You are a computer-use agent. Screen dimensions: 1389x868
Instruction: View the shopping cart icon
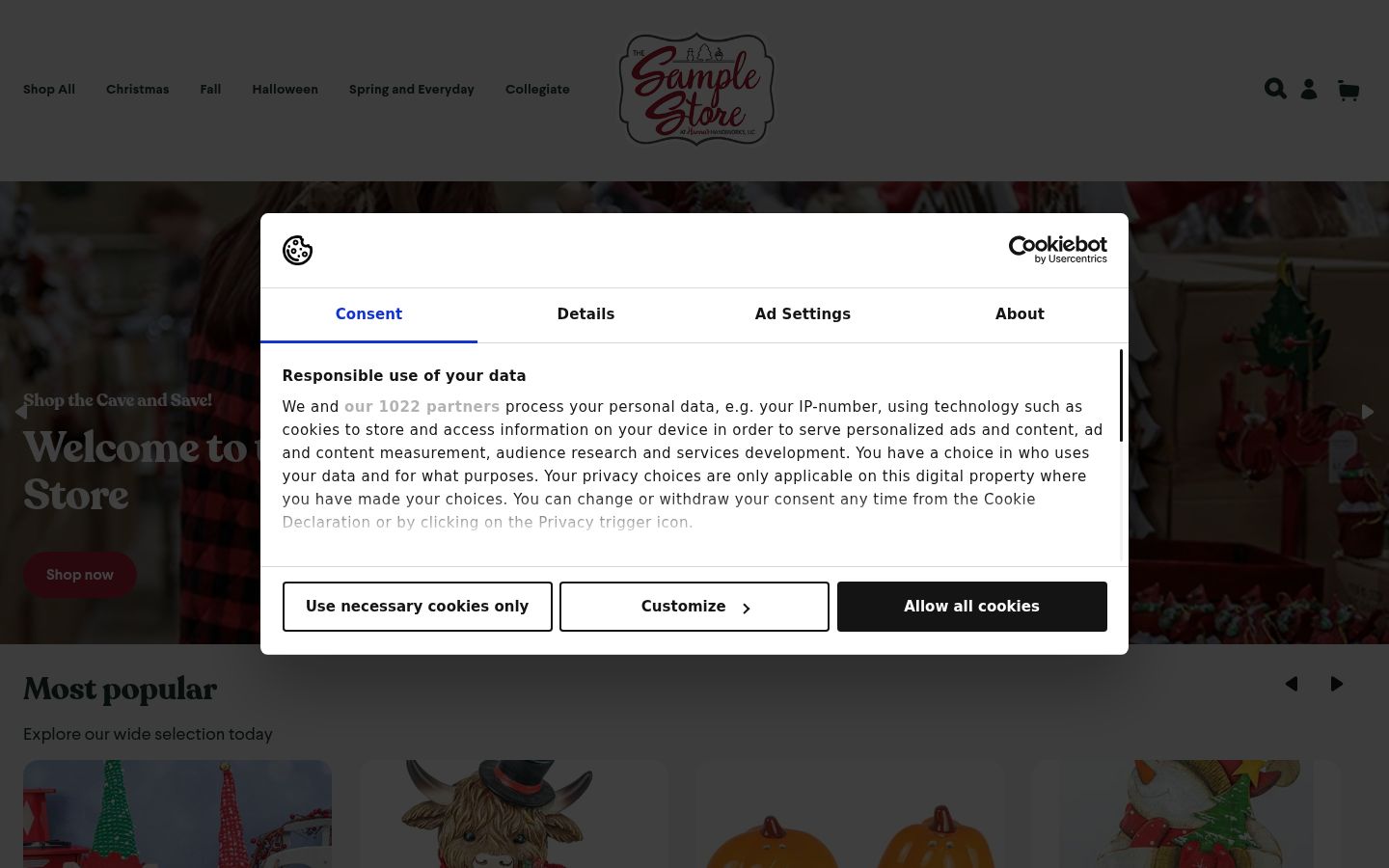tap(1348, 91)
